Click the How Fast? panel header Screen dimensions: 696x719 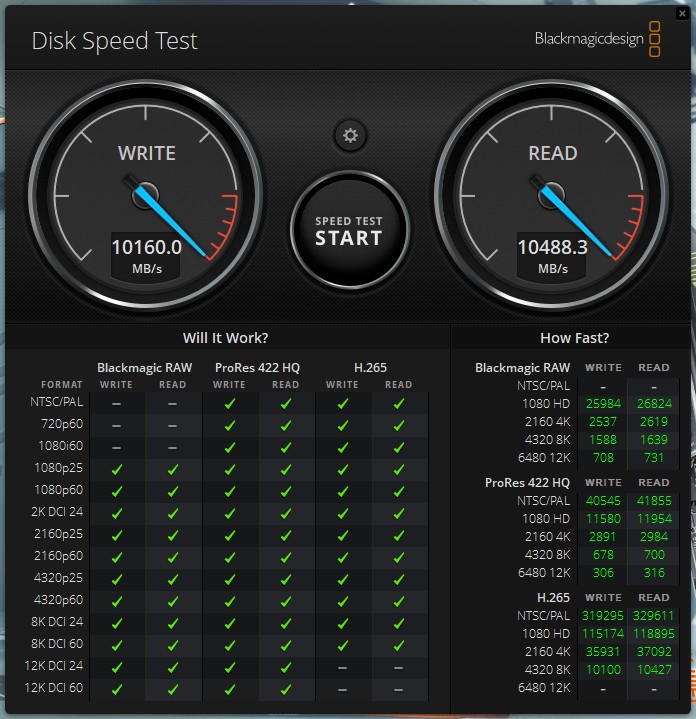click(574, 338)
